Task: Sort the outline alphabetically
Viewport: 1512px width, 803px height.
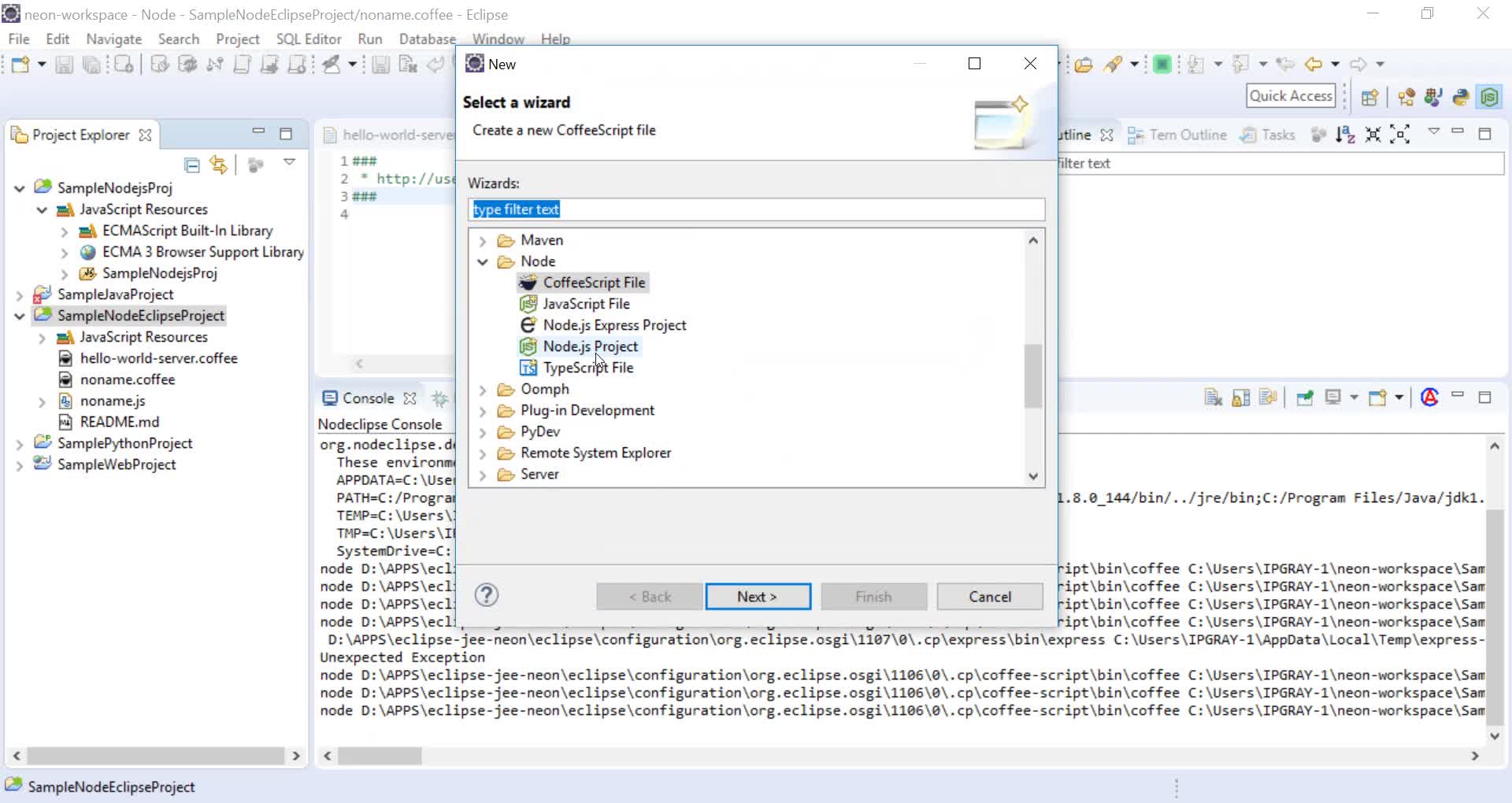Action: [x=1347, y=135]
